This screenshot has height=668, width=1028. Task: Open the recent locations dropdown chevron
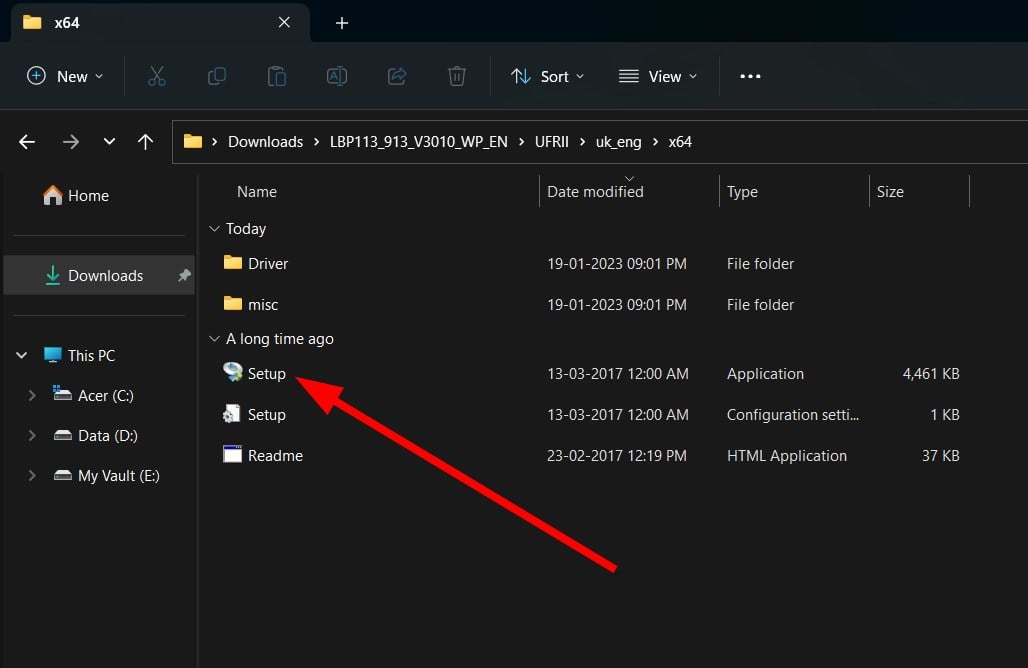coord(109,141)
